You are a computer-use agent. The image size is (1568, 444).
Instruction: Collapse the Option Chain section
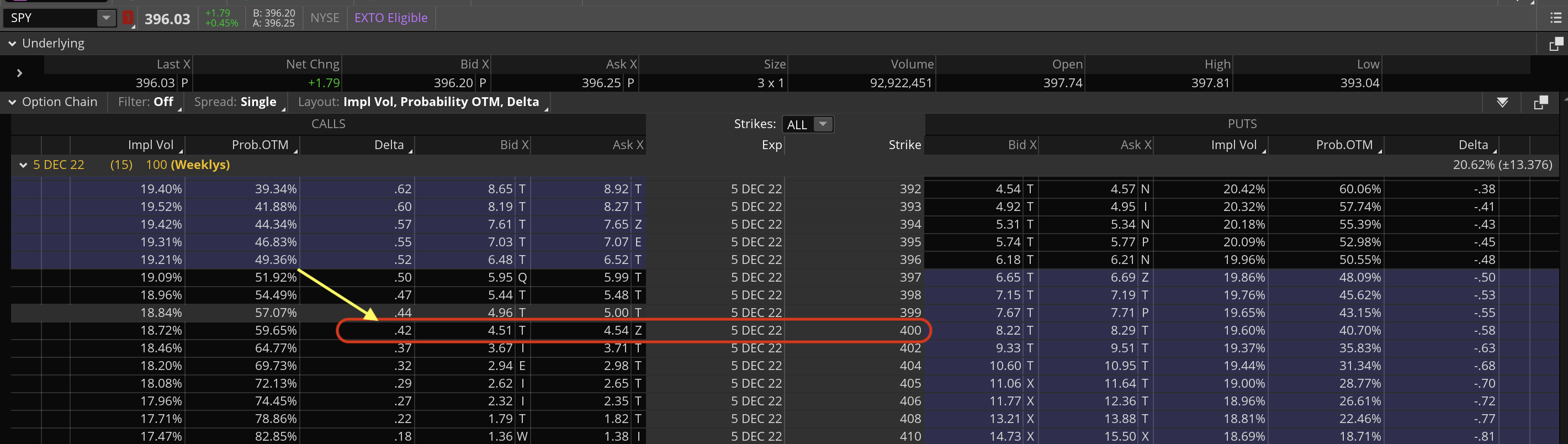click(x=12, y=102)
